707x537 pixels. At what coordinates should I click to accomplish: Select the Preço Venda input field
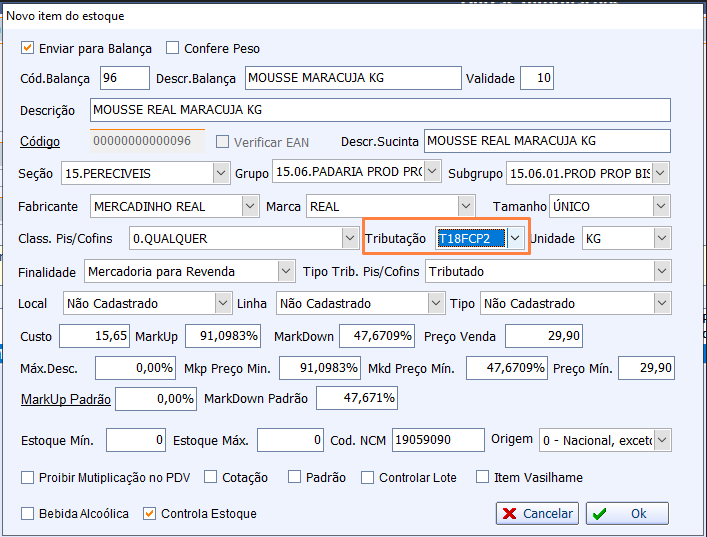pyautogui.click(x=543, y=336)
